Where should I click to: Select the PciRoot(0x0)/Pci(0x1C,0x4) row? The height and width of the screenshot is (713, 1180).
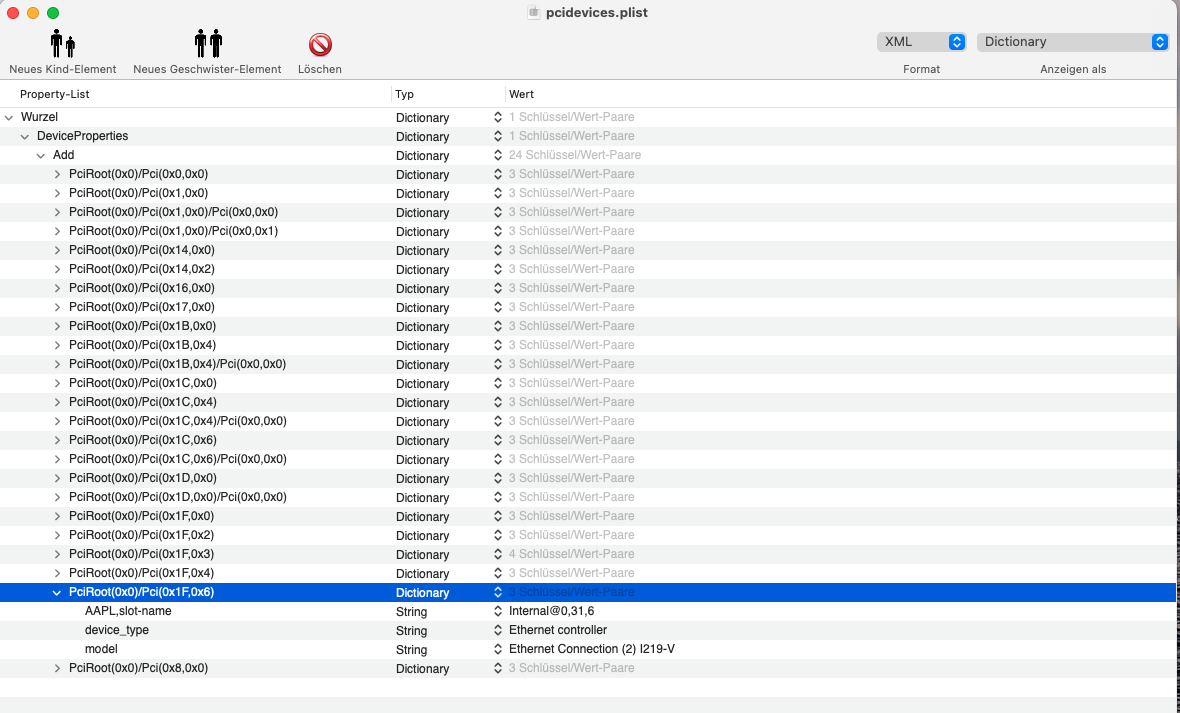click(588, 402)
